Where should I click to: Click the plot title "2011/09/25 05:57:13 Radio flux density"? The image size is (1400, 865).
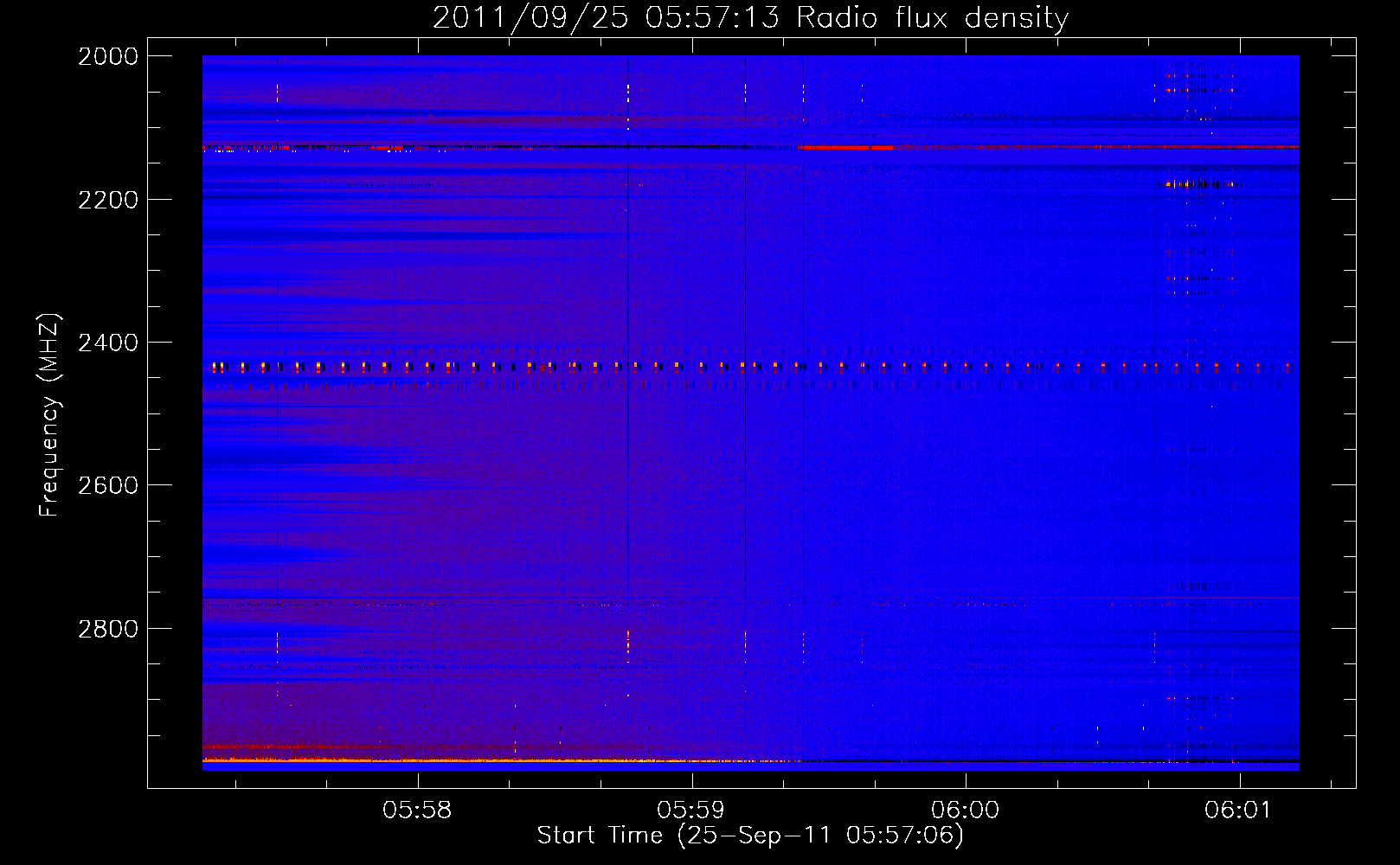tap(750, 18)
